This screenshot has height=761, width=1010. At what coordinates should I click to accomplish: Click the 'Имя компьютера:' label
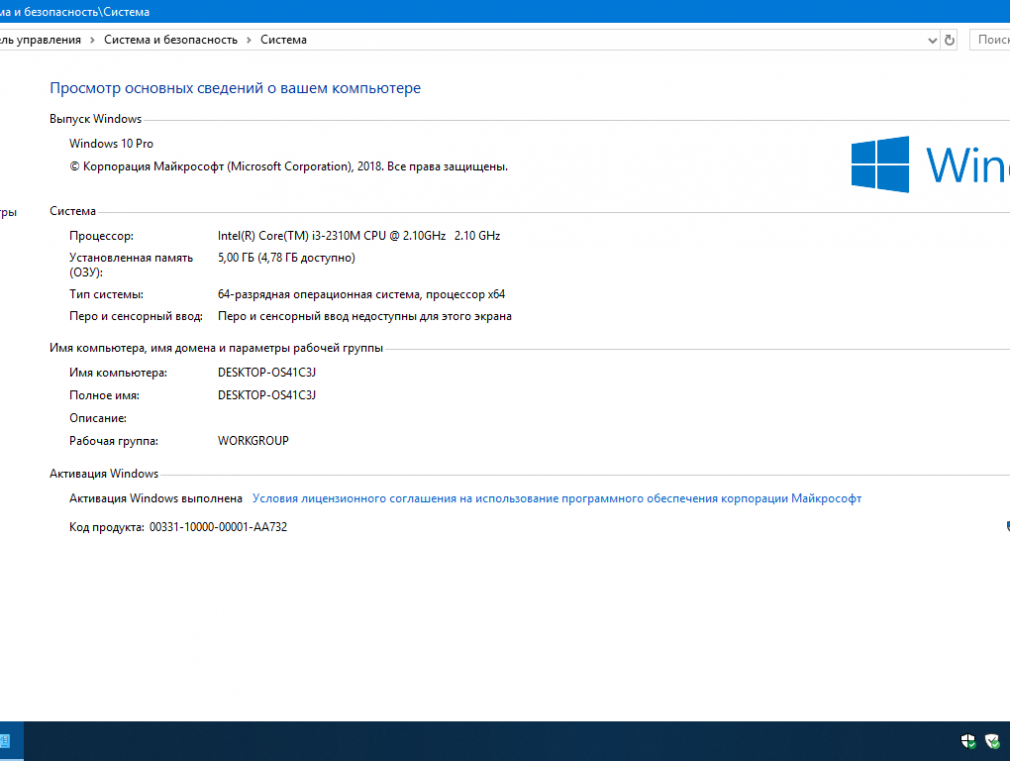point(118,372)
